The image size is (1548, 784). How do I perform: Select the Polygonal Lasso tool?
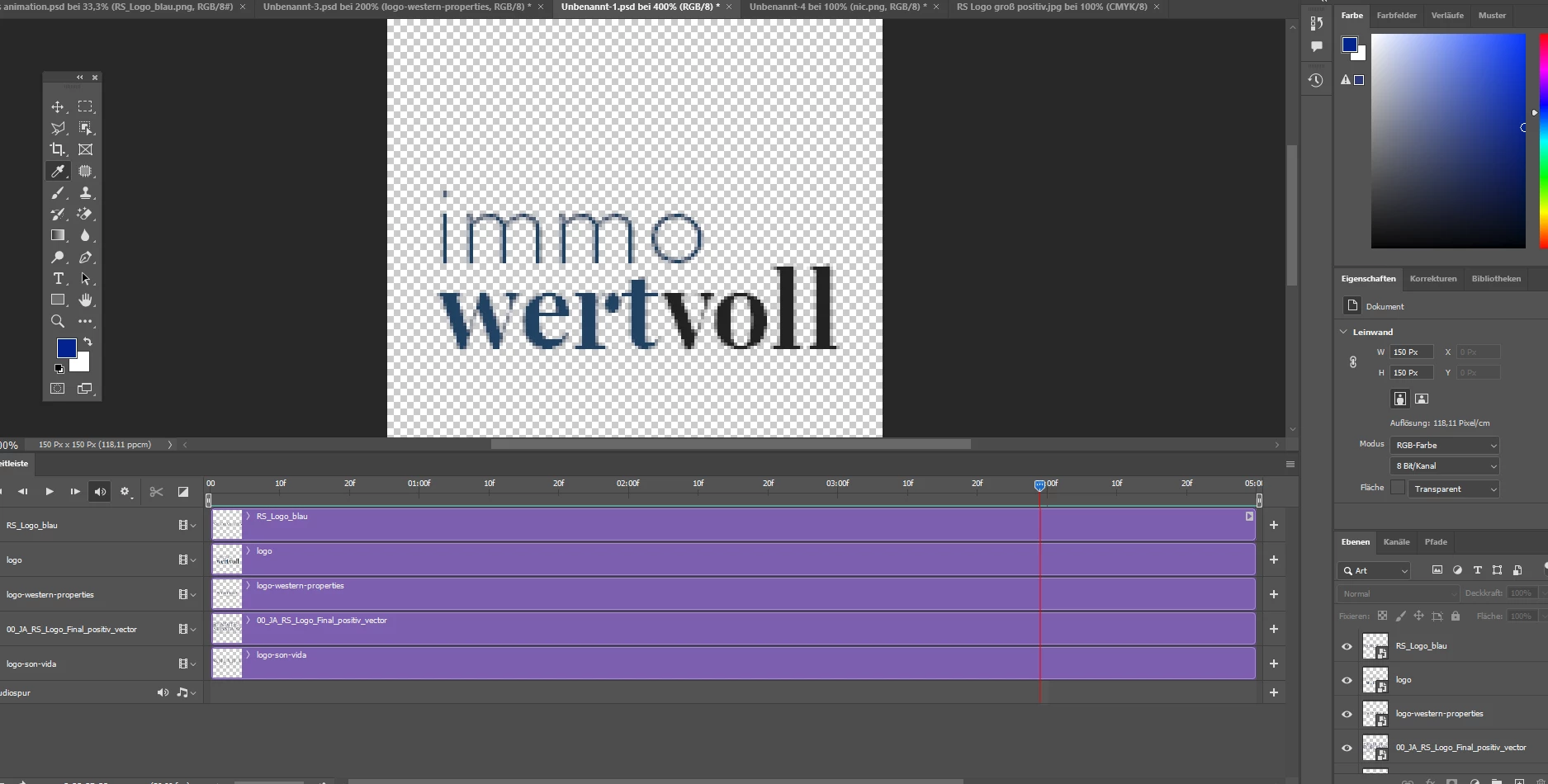(58, 128)
